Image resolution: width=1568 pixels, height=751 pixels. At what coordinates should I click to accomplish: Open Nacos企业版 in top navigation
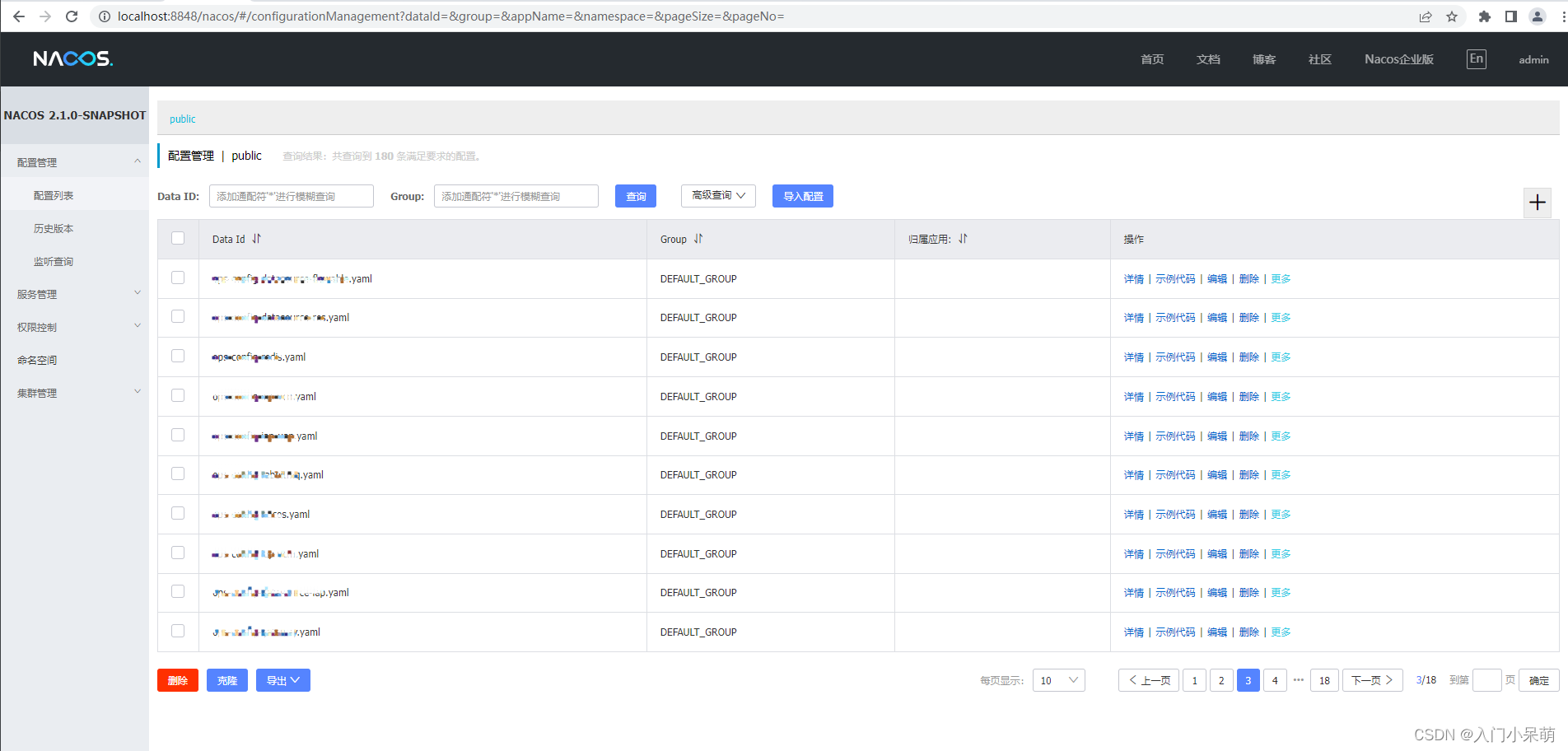pos(1399,59)
